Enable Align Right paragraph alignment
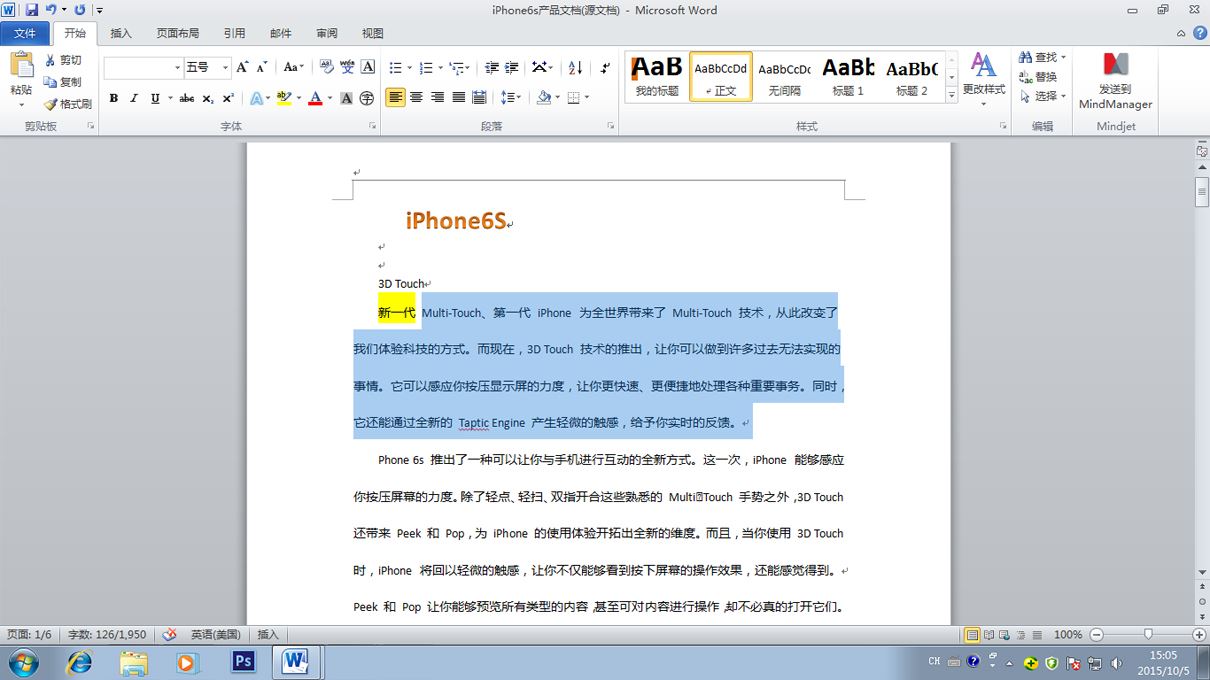 [x=437, y=98]
